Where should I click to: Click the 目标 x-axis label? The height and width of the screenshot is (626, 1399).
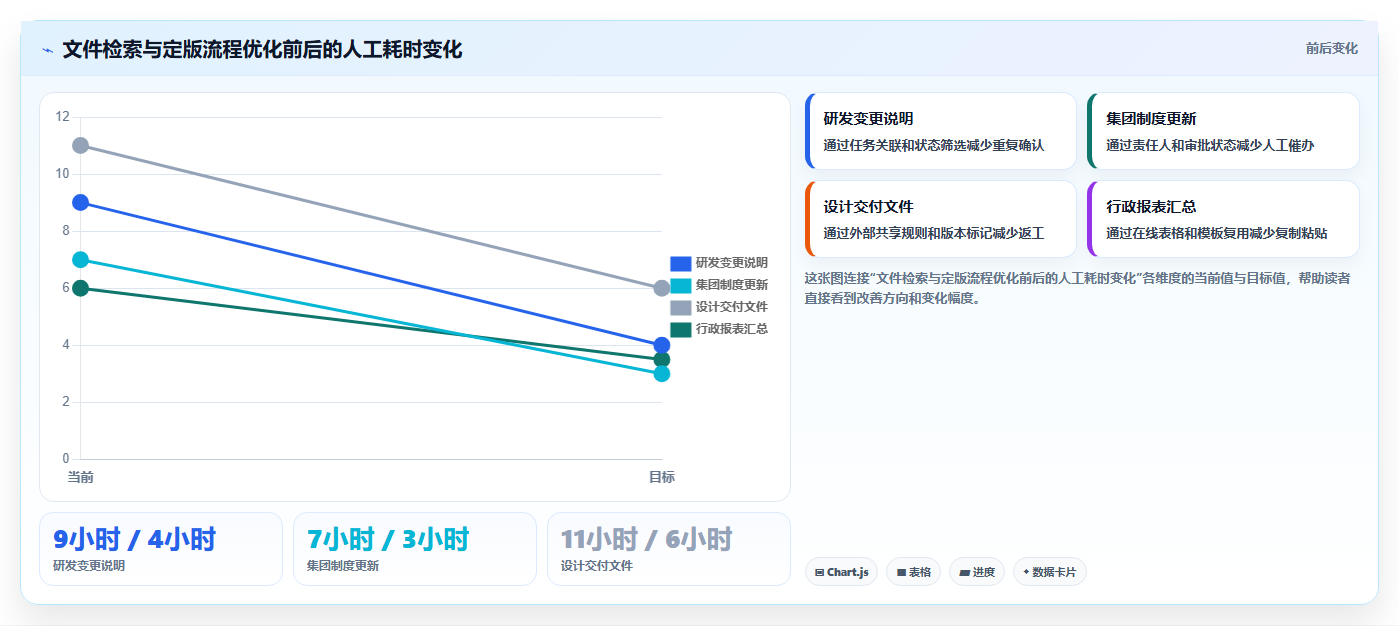[x=661, y=477]
